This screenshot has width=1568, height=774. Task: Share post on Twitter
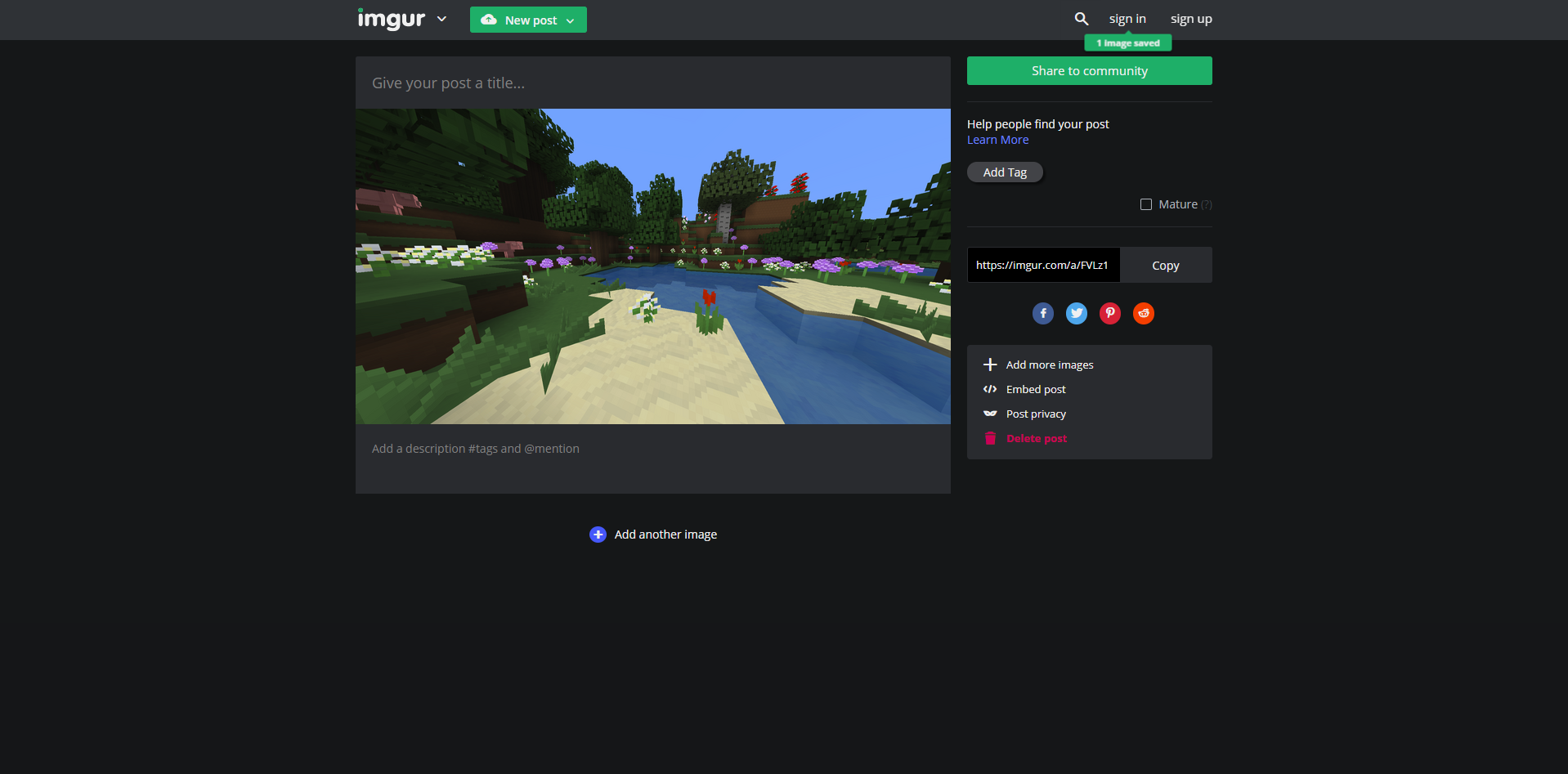[x=1077, y=313]
